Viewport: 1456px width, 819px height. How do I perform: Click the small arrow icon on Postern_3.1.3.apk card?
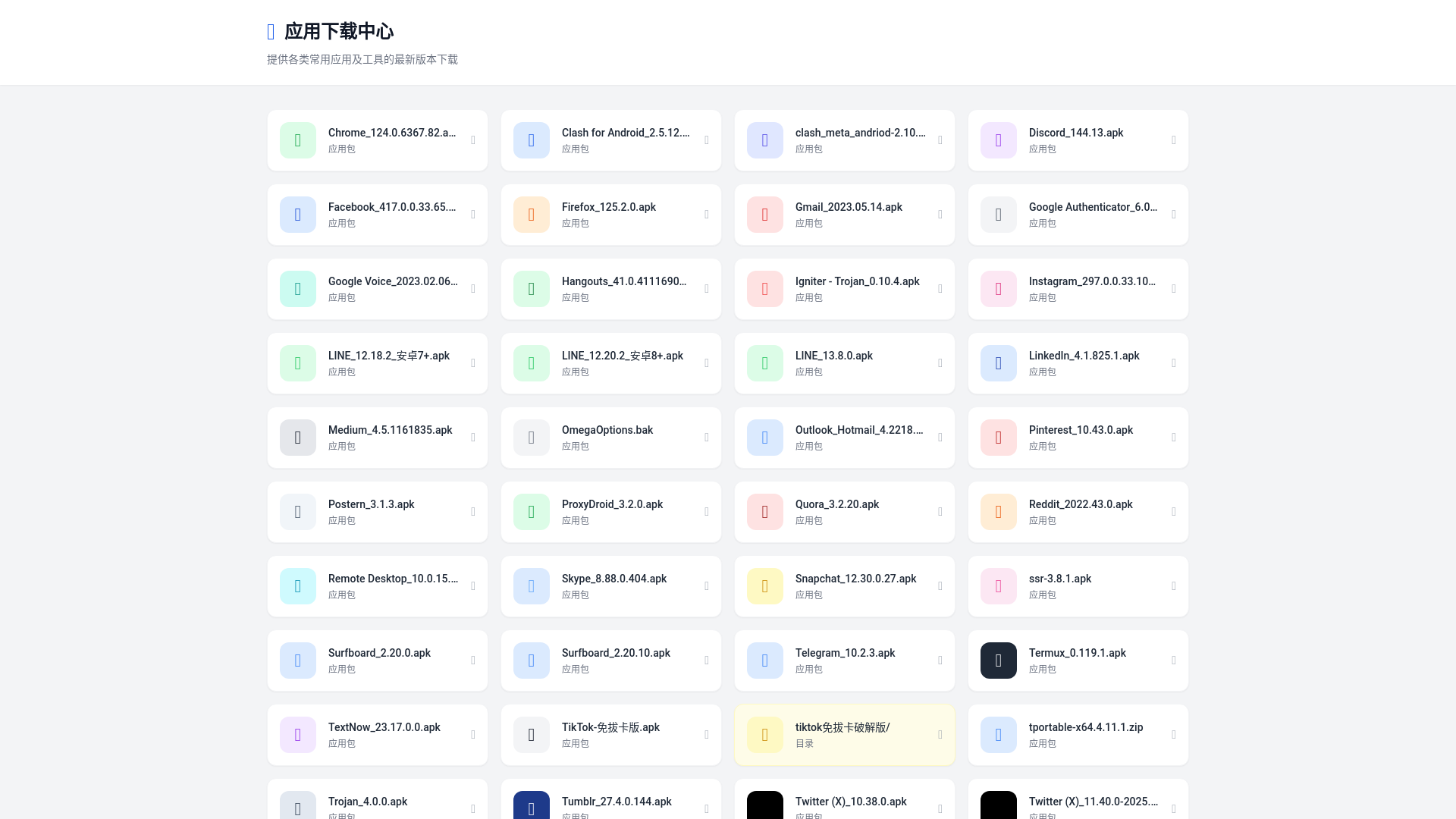pyautogui.click(x=473, y=512)
